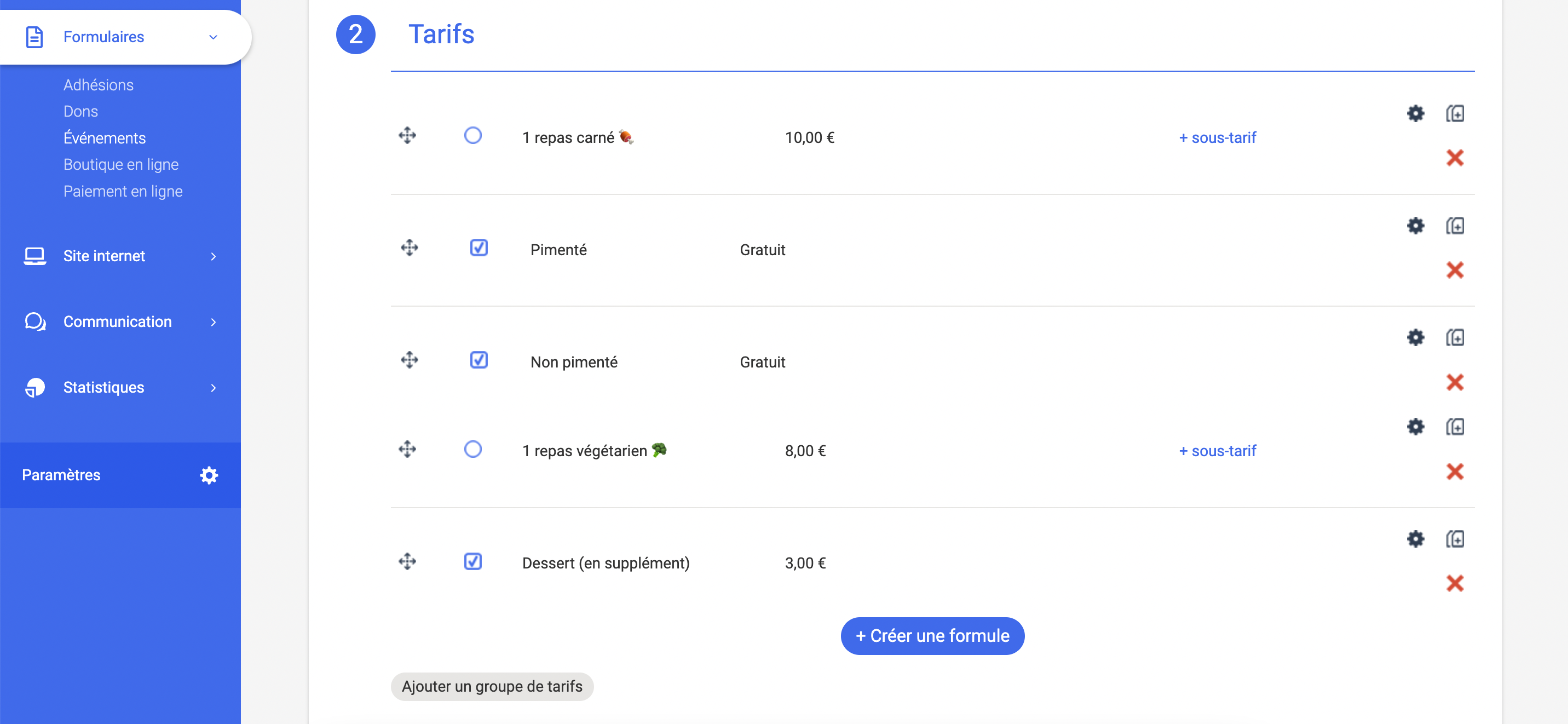
Task: Click move handle of Dessert row
Action: point(407,561)
